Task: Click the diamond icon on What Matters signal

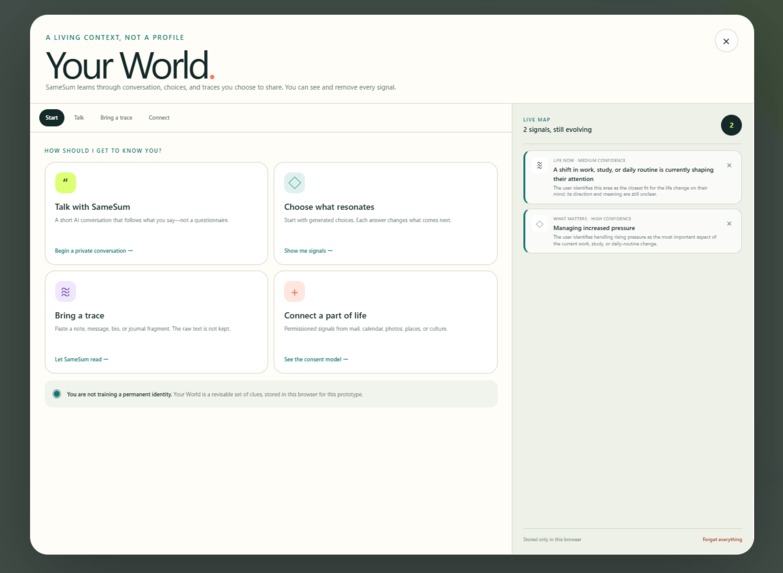Action: coord(539,224)
